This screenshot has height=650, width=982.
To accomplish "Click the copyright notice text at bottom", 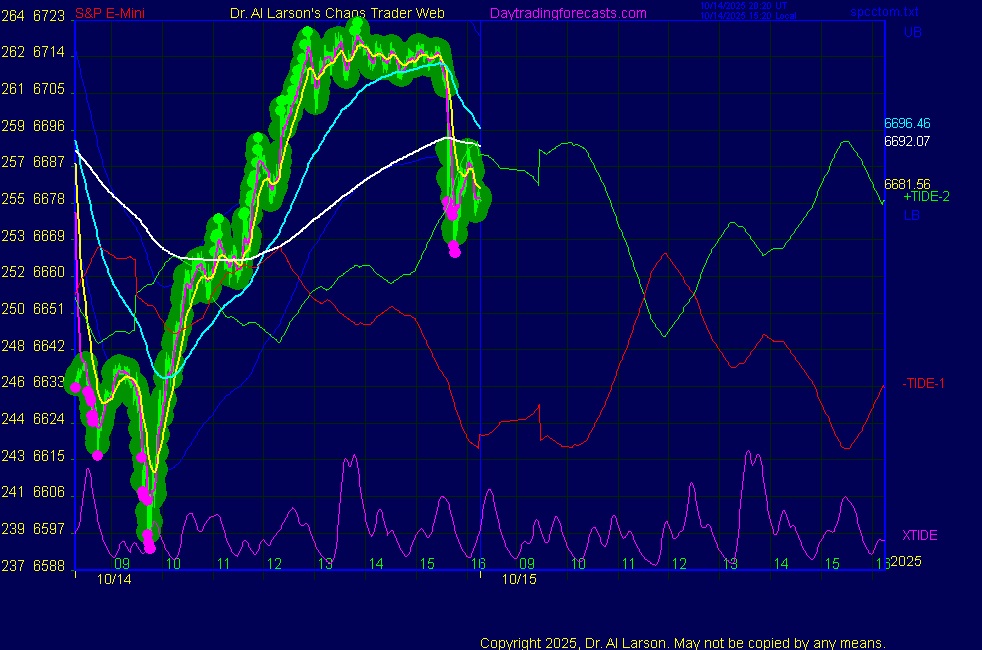I will tap(682, 643).
